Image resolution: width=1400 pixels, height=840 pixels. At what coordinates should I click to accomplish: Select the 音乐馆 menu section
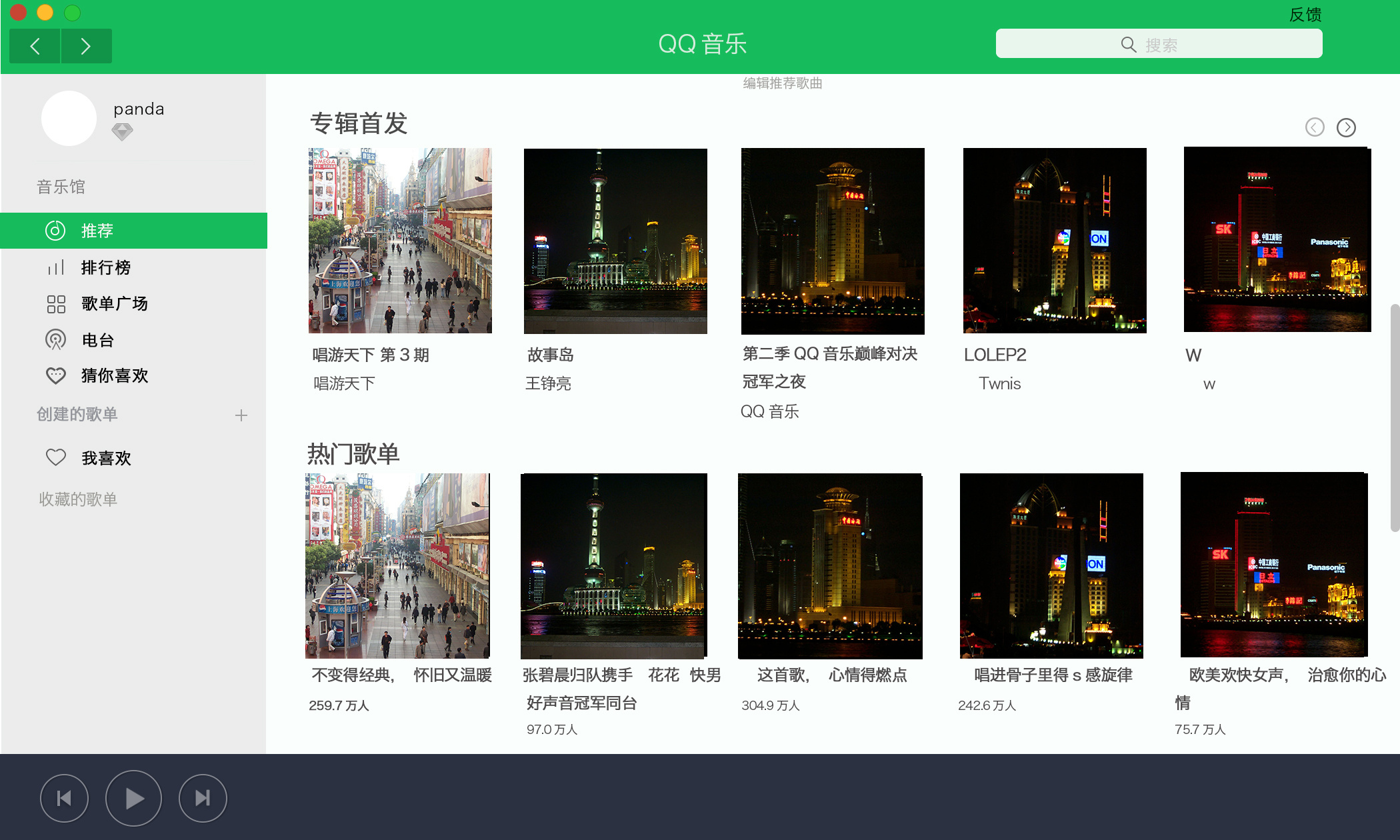click(61, 187)
